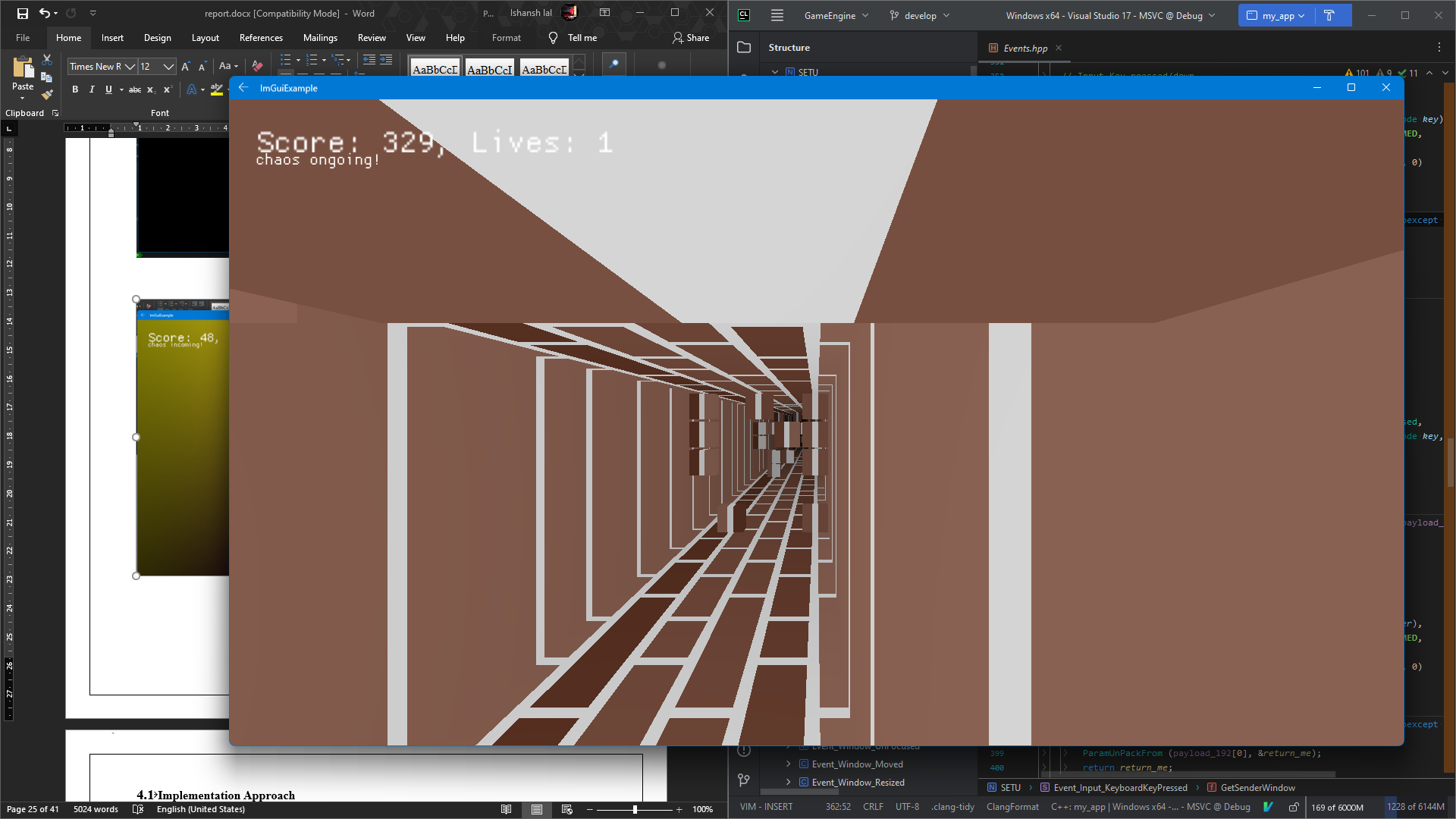Save the document with Save icon
The height and width of the screenshot is (819, 1456).
pyautogui.click(x=22, y=13)
